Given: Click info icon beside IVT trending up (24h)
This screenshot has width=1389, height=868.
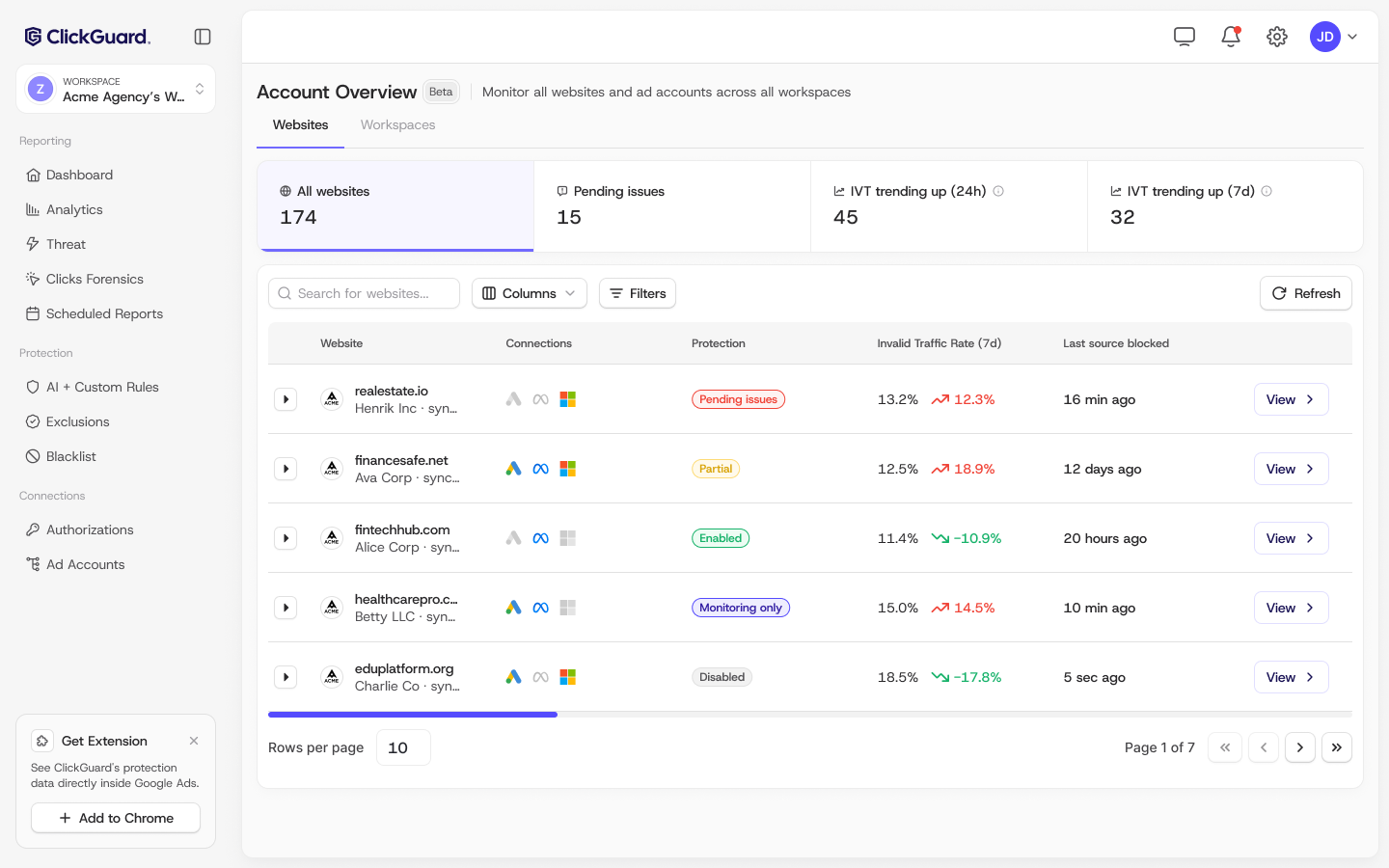Looking at the screenshot, I should (x=998, y=191).
